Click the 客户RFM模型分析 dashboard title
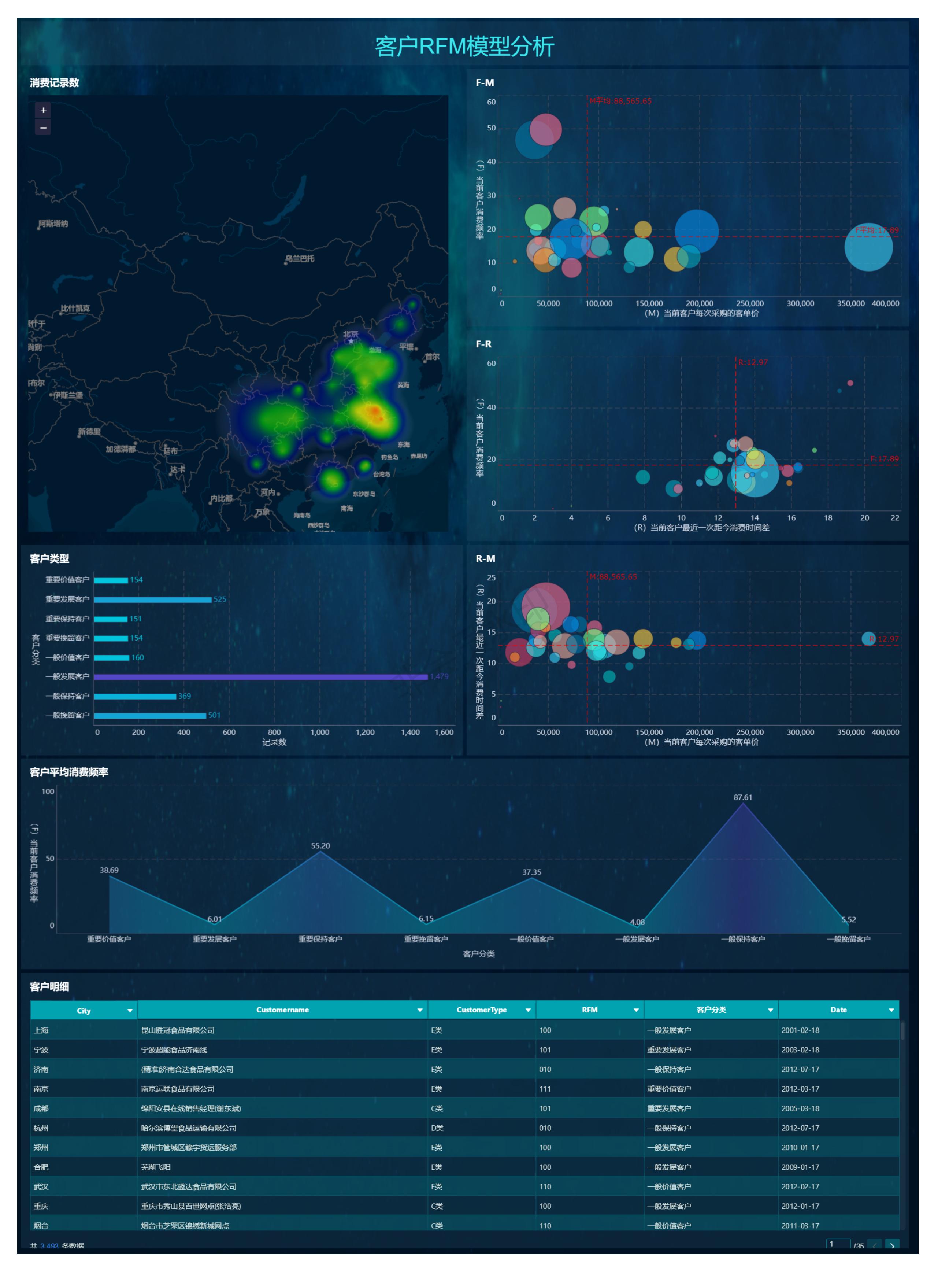The width and height of the screenshot is (938, 1288). [464, 47]
